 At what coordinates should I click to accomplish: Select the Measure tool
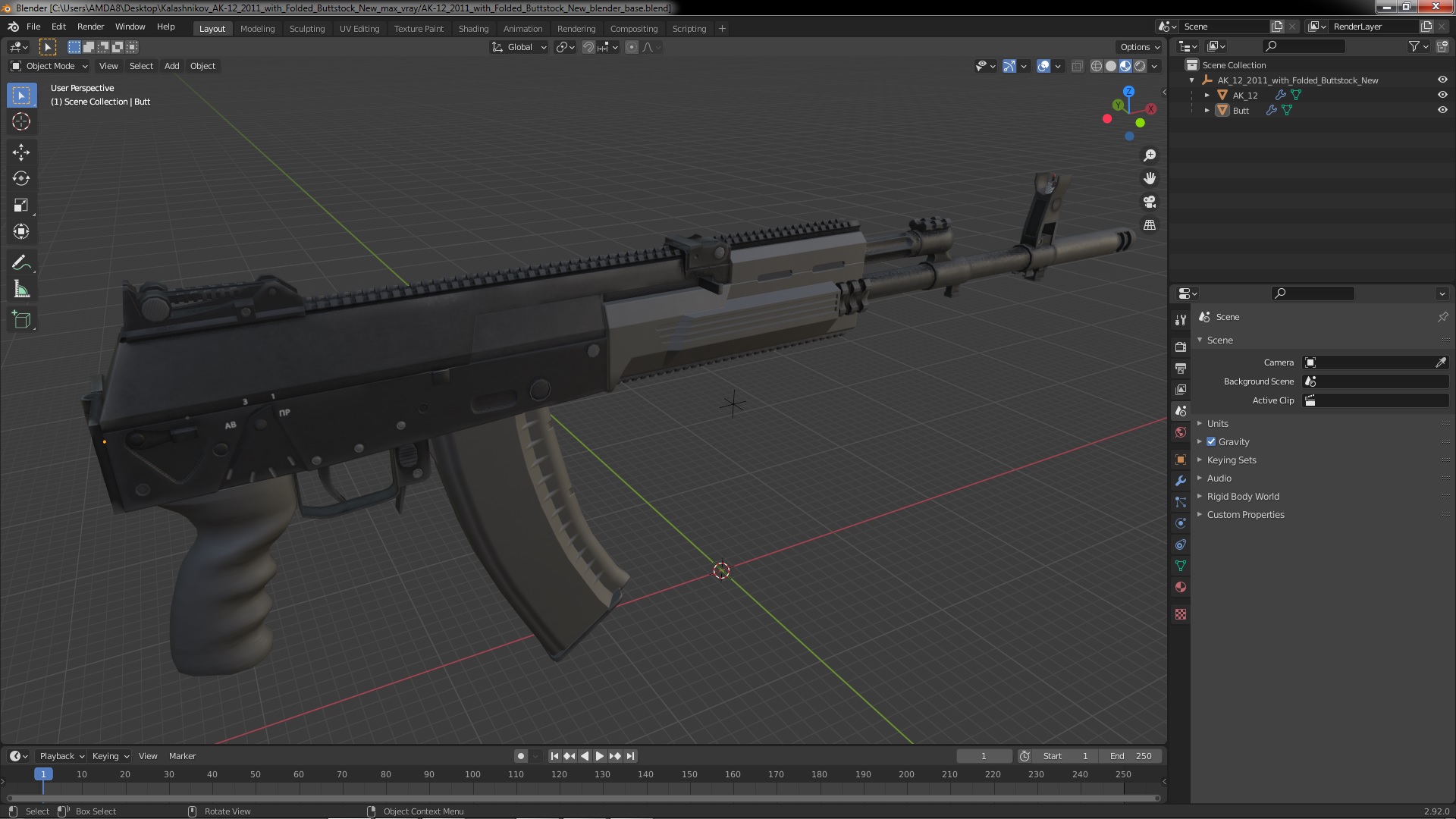coord(21,290)
